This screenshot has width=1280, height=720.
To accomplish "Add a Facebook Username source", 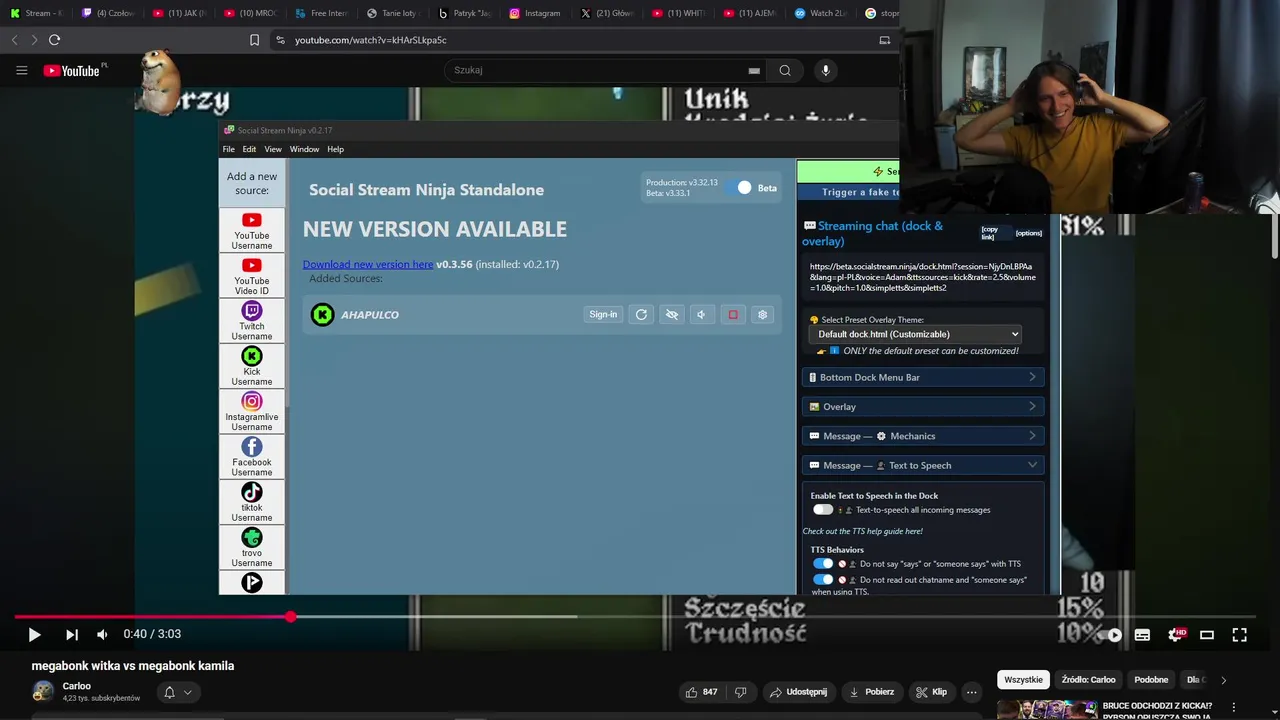I will pyautogui.click(x=252, y=457).
